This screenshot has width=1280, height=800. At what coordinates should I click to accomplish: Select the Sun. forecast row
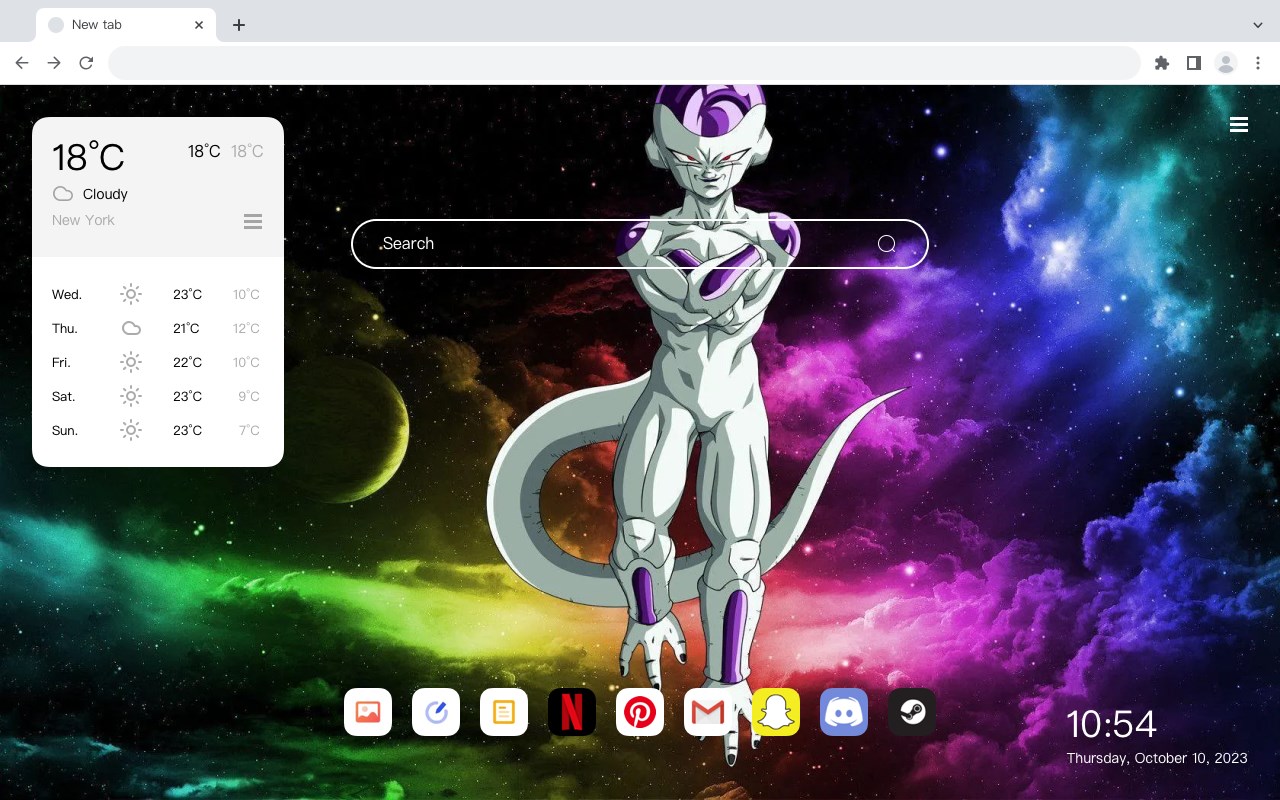coord(158,430)
